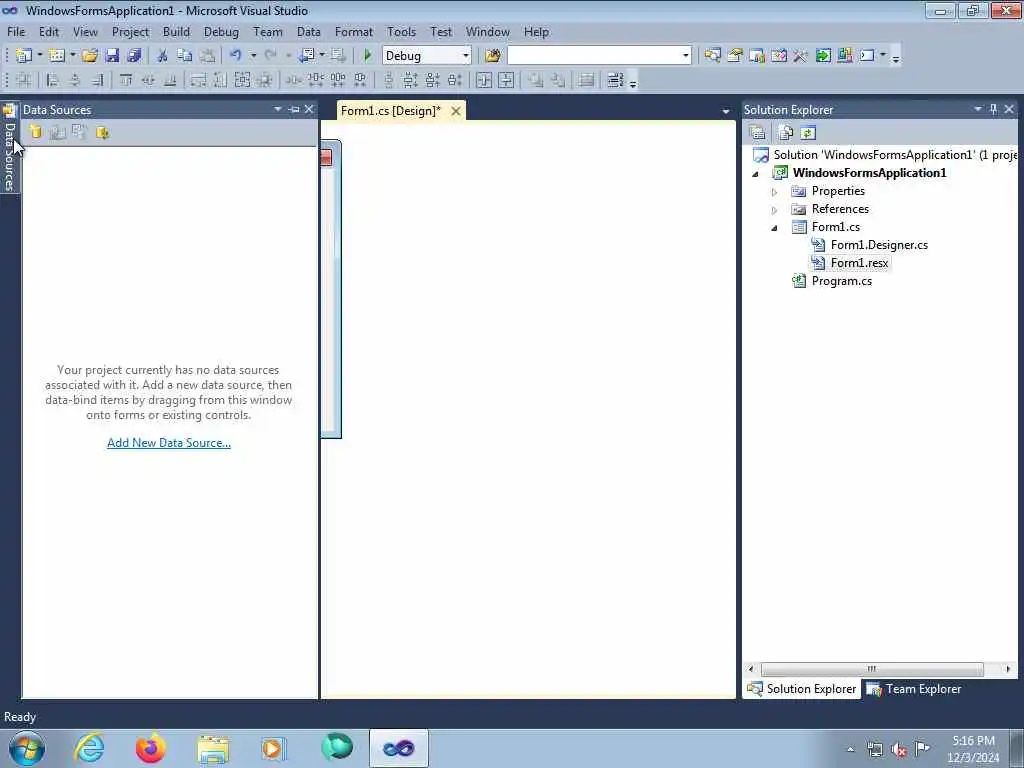
Task: Collapse the WindowsFormsApplication1 project node
Action: click(x=756, y=174)
